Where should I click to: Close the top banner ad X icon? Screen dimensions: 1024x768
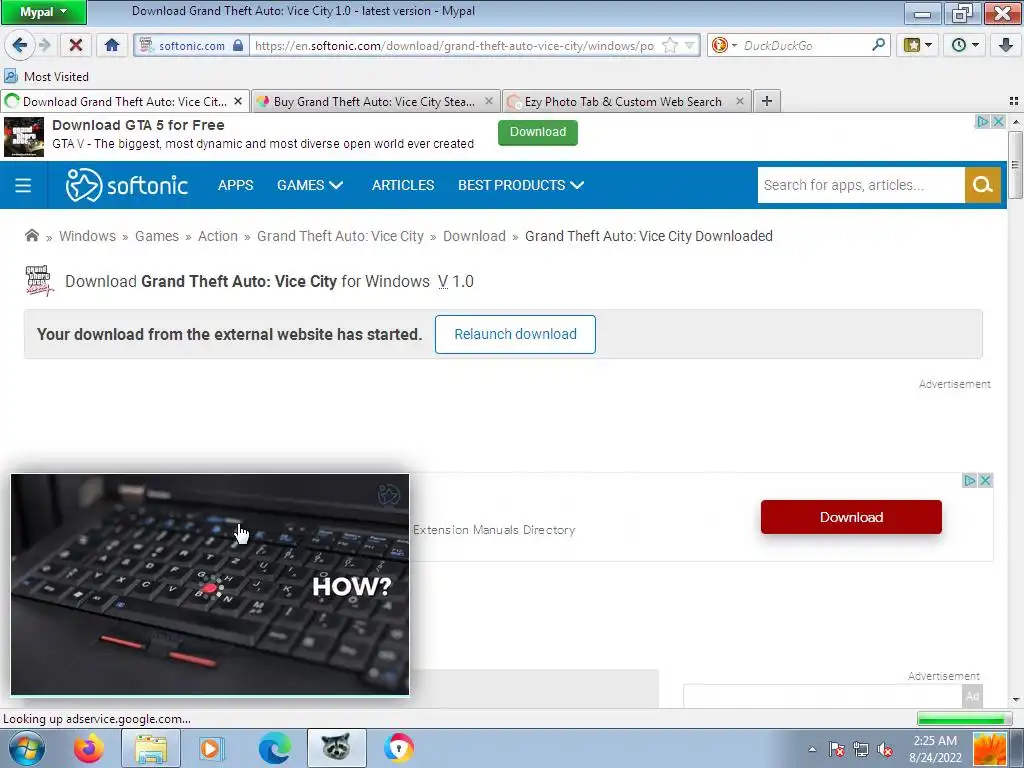(998, 121)
